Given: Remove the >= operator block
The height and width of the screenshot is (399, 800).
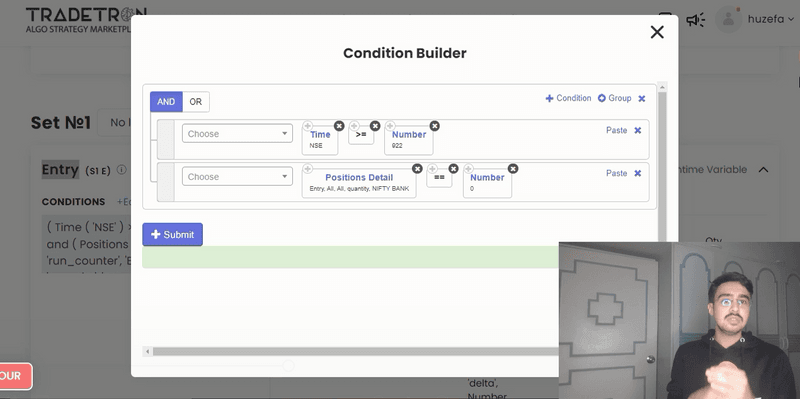Looking at the screenshot, I should [375, 126].
